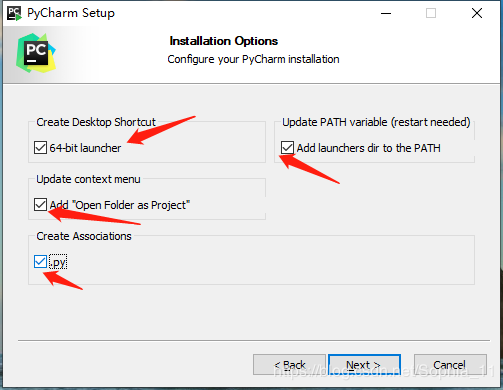Click the Next button

pos(364,365)
